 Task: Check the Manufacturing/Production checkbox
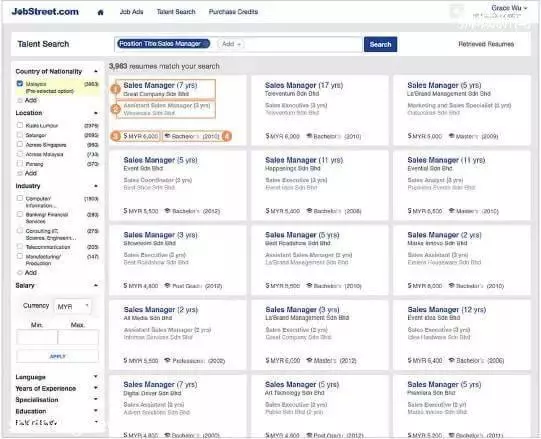tap(20, 256)
